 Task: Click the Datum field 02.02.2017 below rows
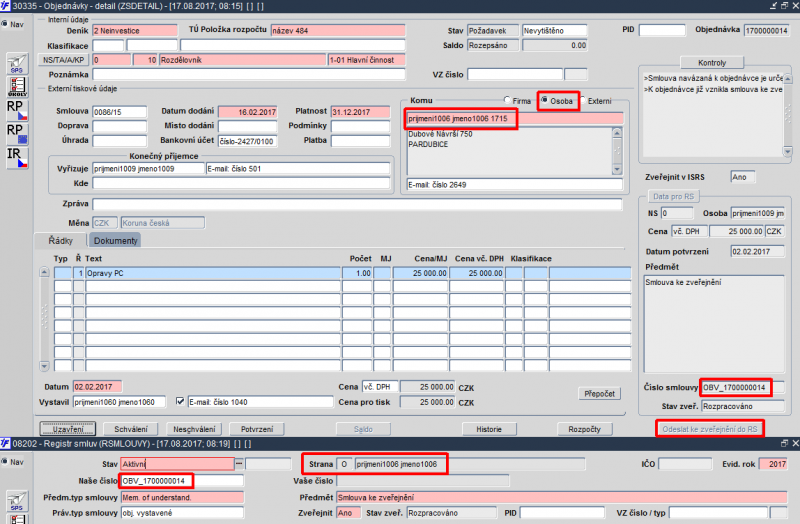tap(97, 387)
